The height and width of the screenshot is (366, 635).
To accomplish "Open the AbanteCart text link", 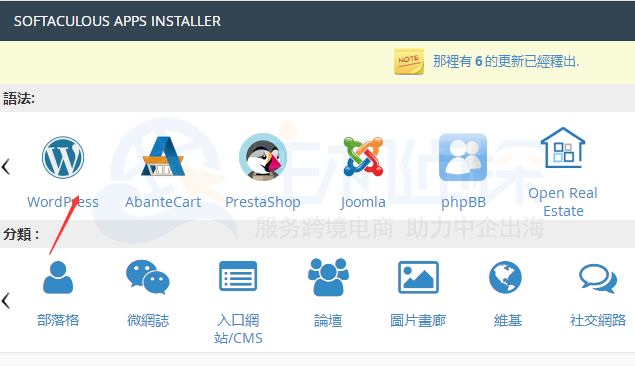I will coord(163,202).
